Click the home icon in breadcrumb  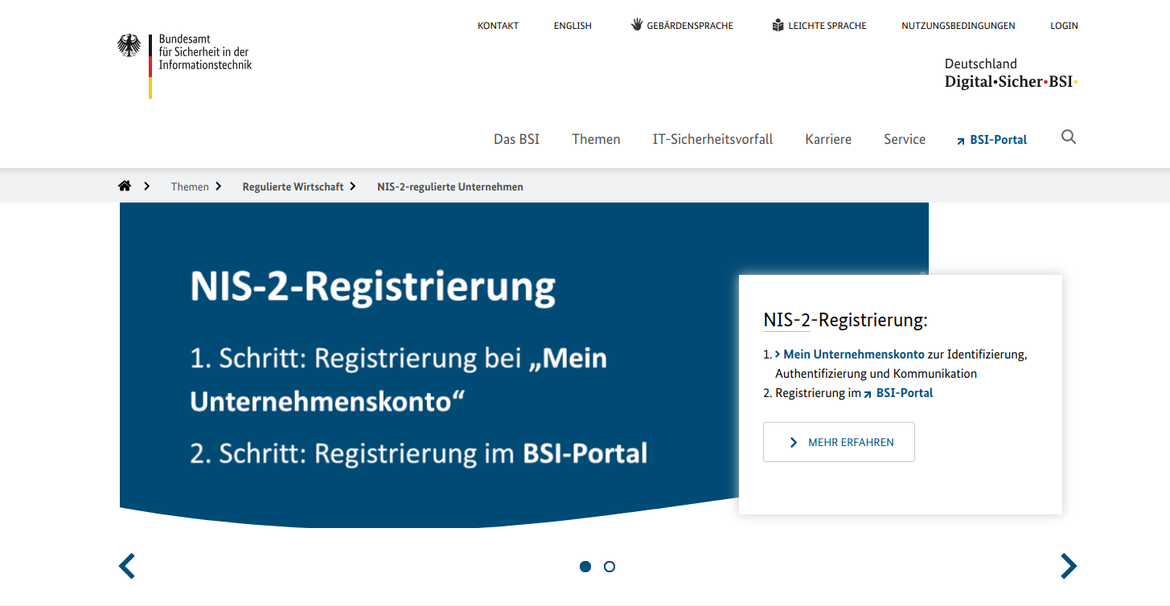pos(125,186)
